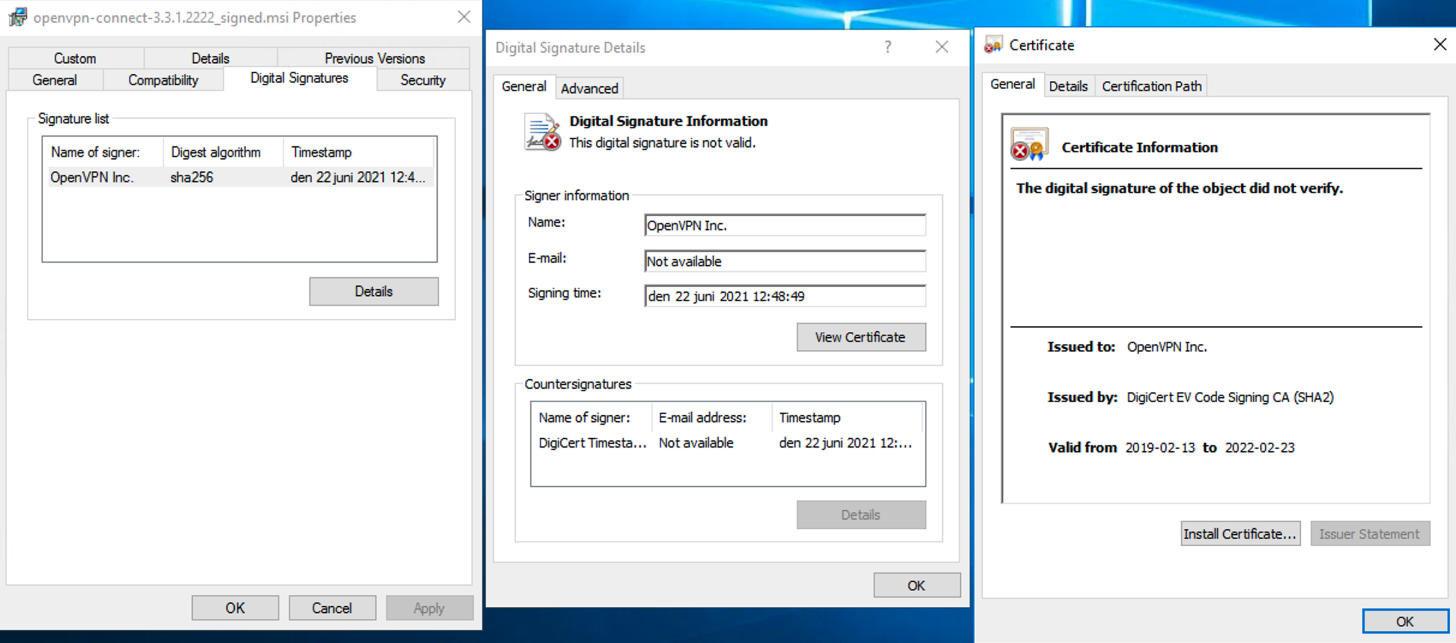
Task: Close the Properties window
Action: (464, 17)
